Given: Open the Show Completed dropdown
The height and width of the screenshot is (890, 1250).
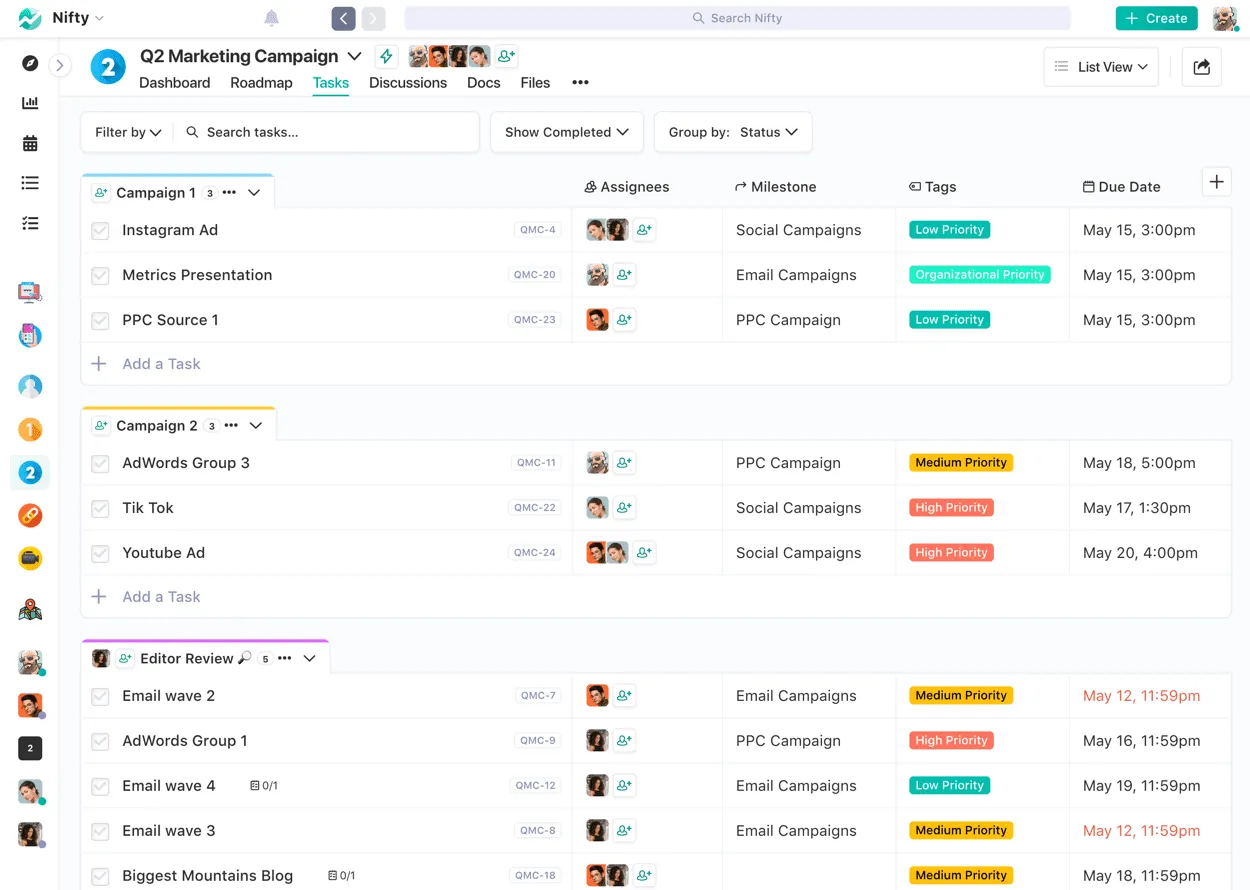Looking at the screenshot, I should [x=566, y=131].
